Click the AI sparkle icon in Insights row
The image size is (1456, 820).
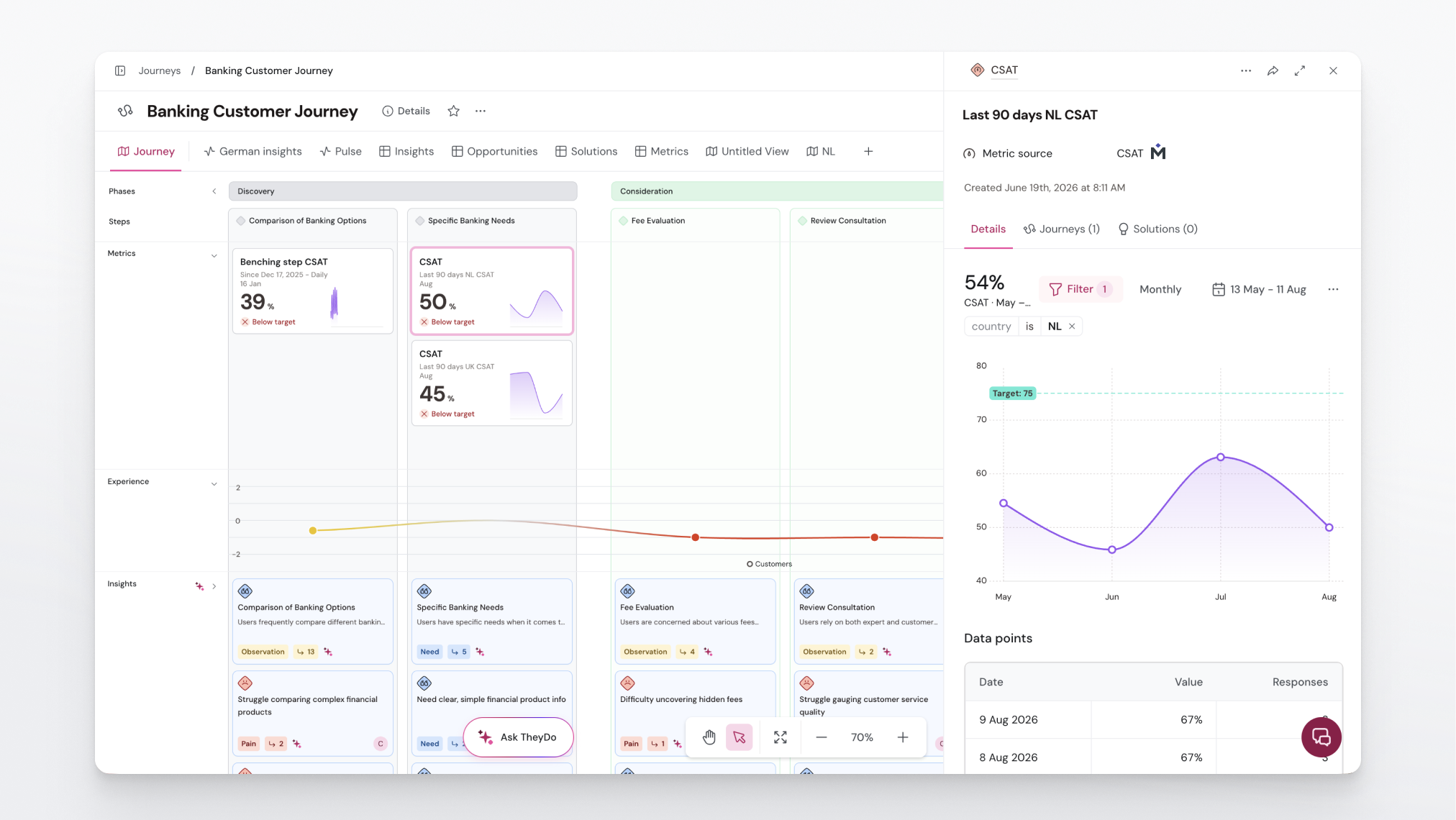[x=199, y=586]
